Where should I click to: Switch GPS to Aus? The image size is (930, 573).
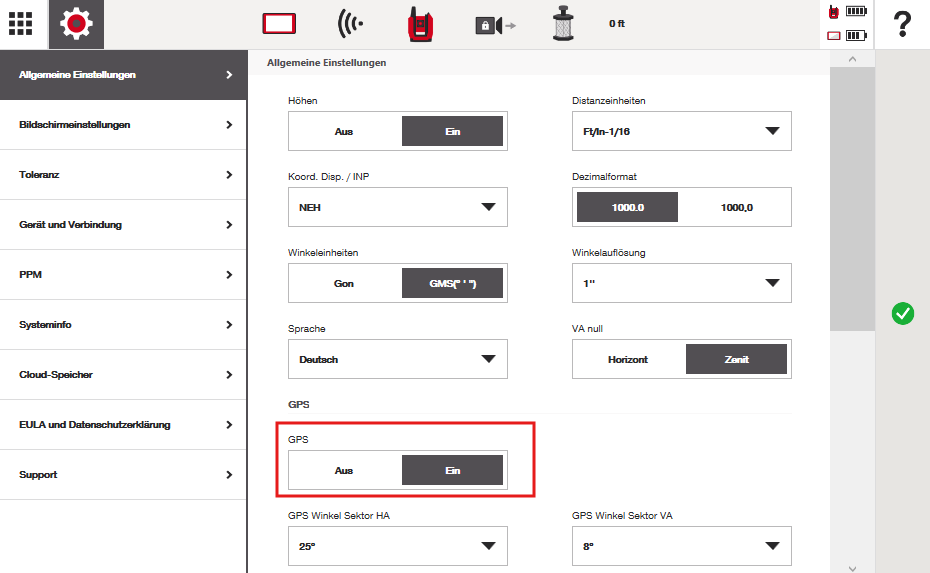tap(344, 470)
